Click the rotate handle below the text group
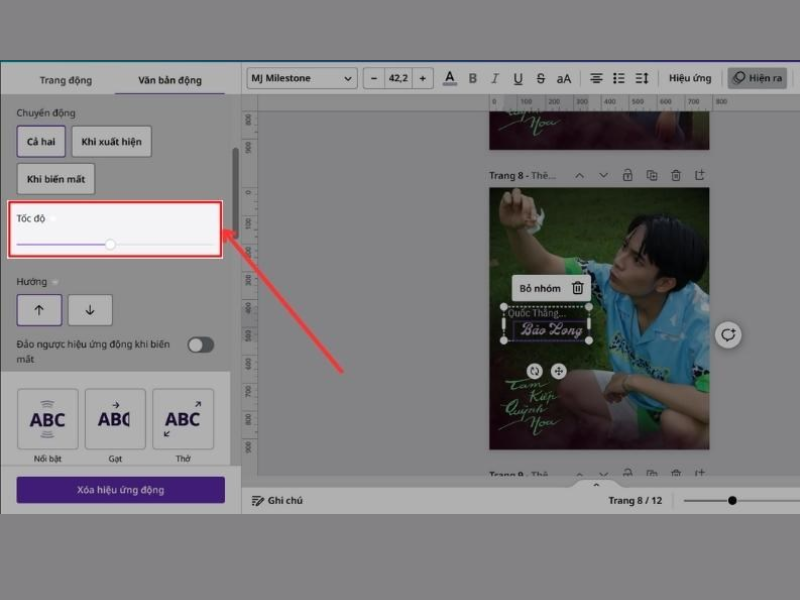 coord(534,371)
